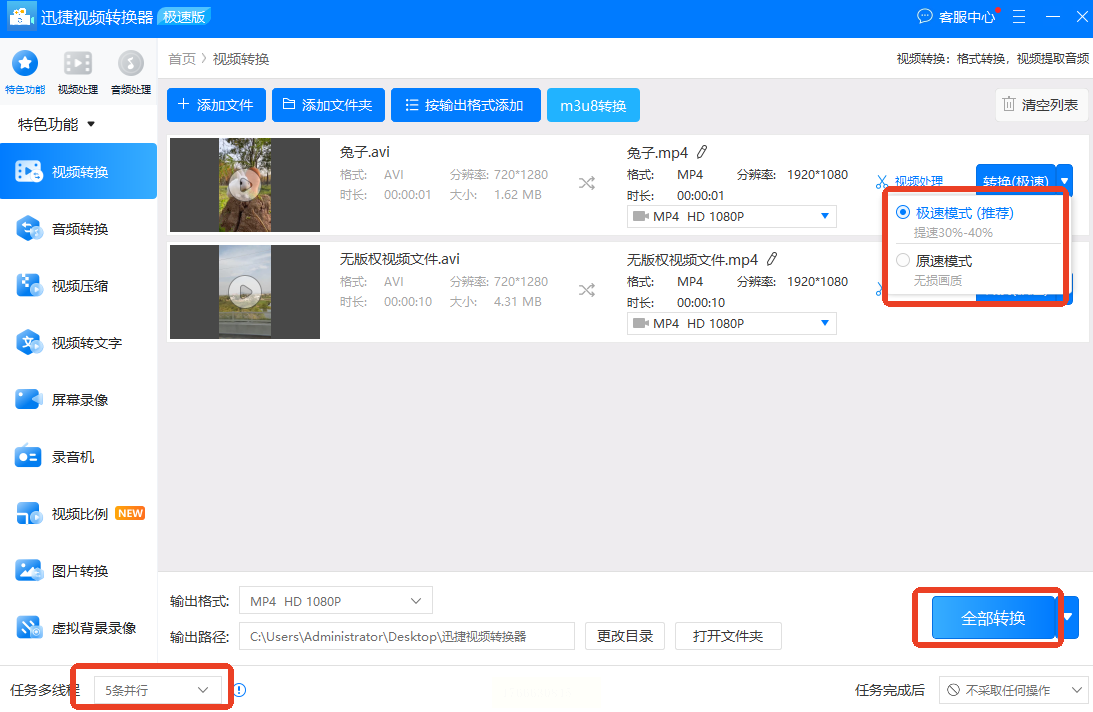Select 屏幕录像 sidebar item
This screenshot has height=712, width=1093.
pos(79,400)
